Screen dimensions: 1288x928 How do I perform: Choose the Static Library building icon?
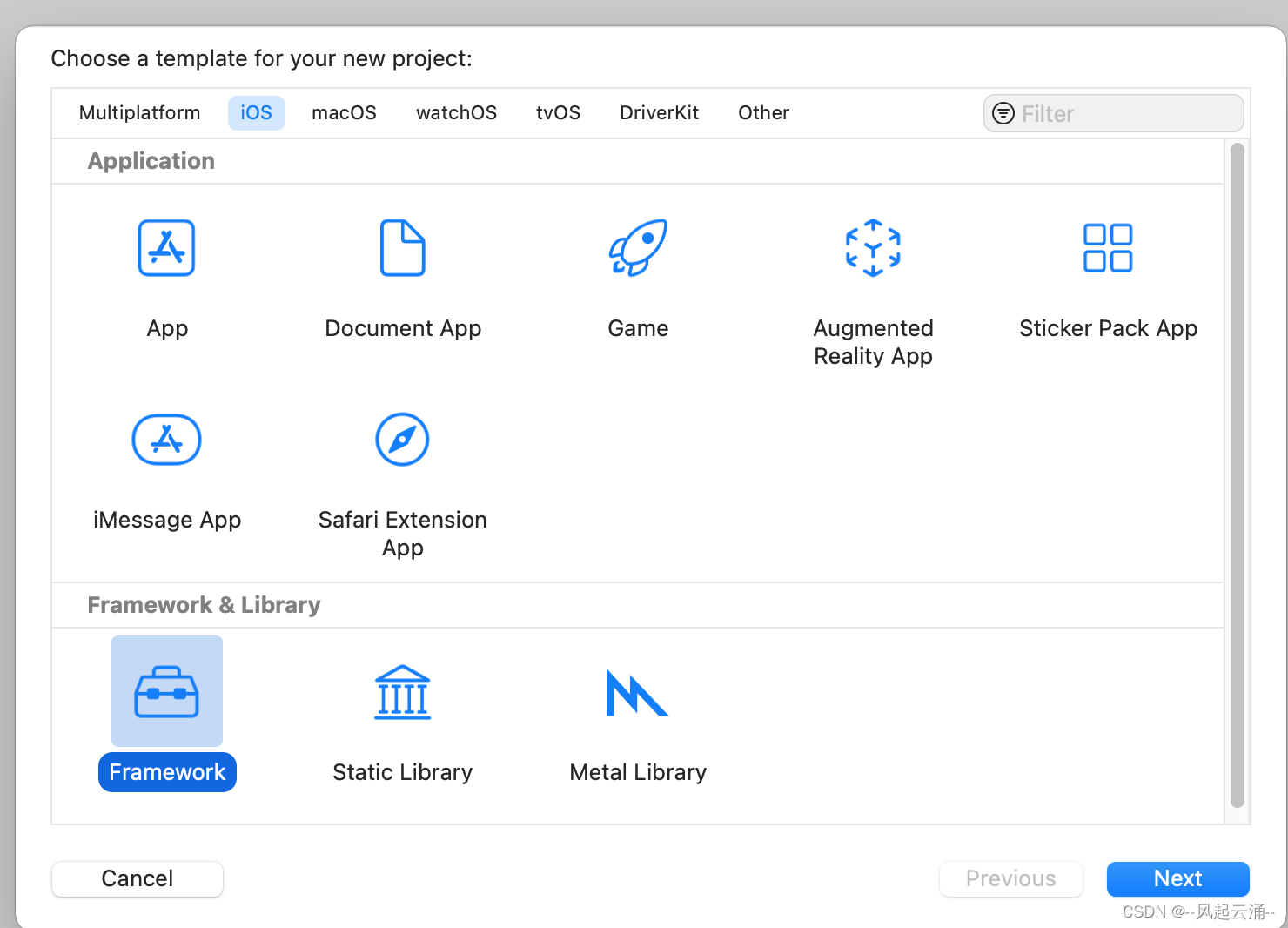click(402, 692)
